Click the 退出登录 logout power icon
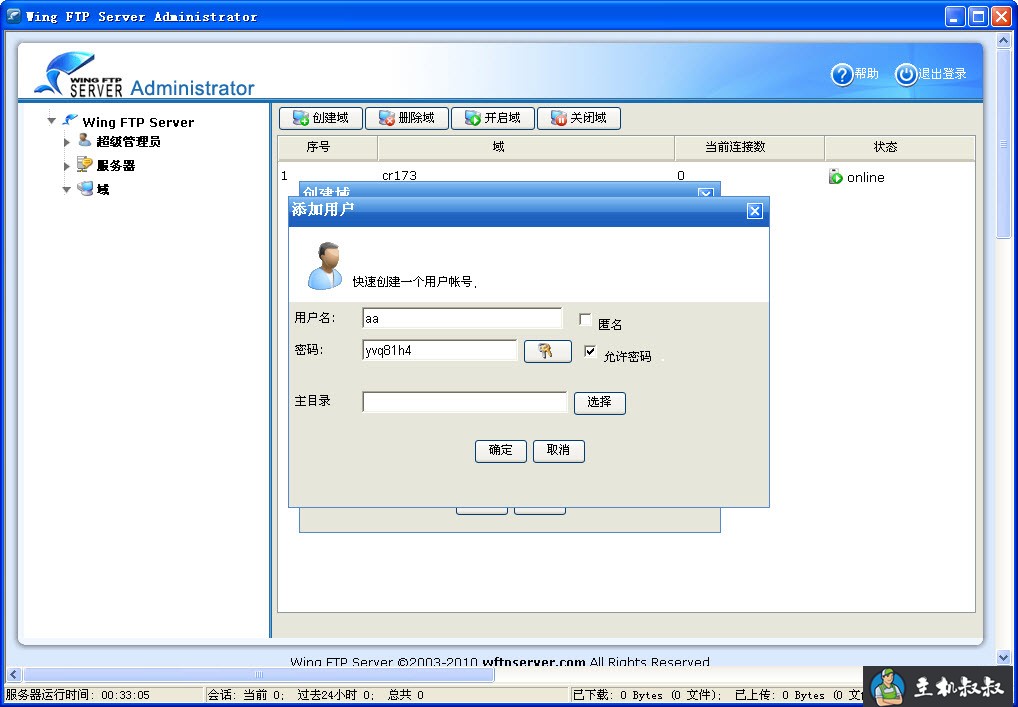The width and height of the screenshot is (1018, 707). tap(906, 75)
